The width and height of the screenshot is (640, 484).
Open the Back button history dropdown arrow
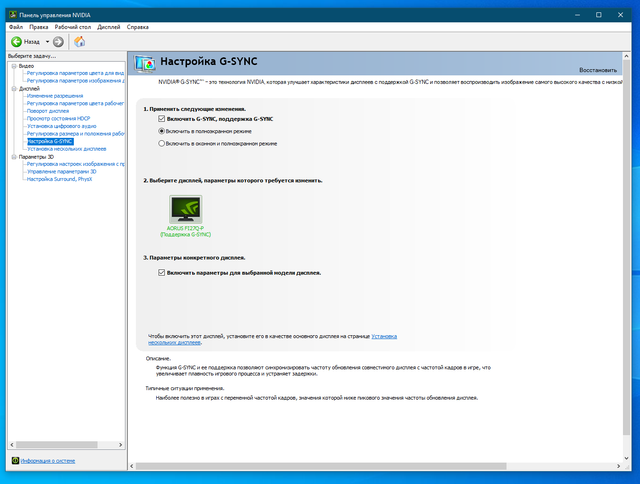pos(47,42)
